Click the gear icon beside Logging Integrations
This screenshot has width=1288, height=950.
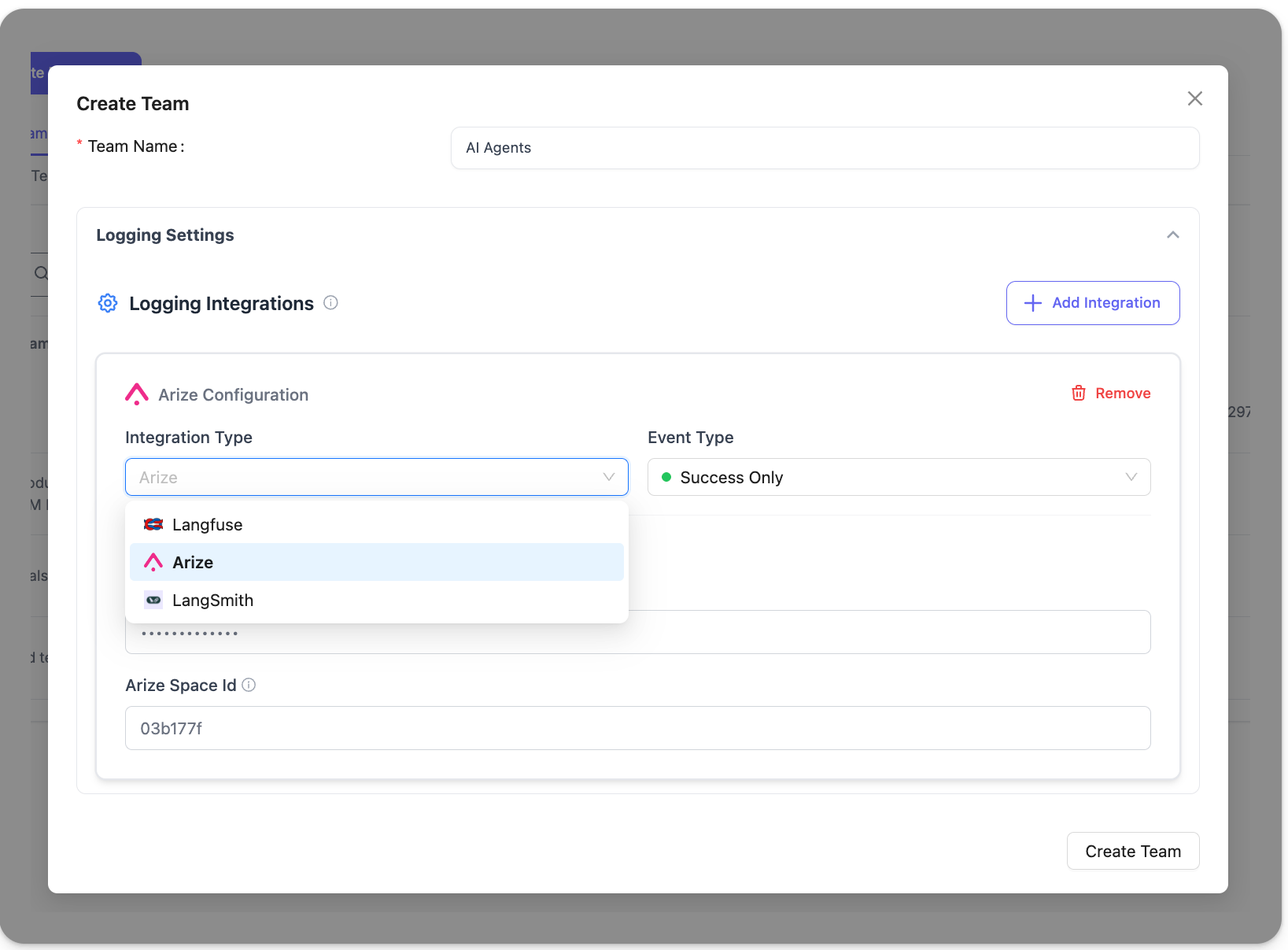pos(108,303)
